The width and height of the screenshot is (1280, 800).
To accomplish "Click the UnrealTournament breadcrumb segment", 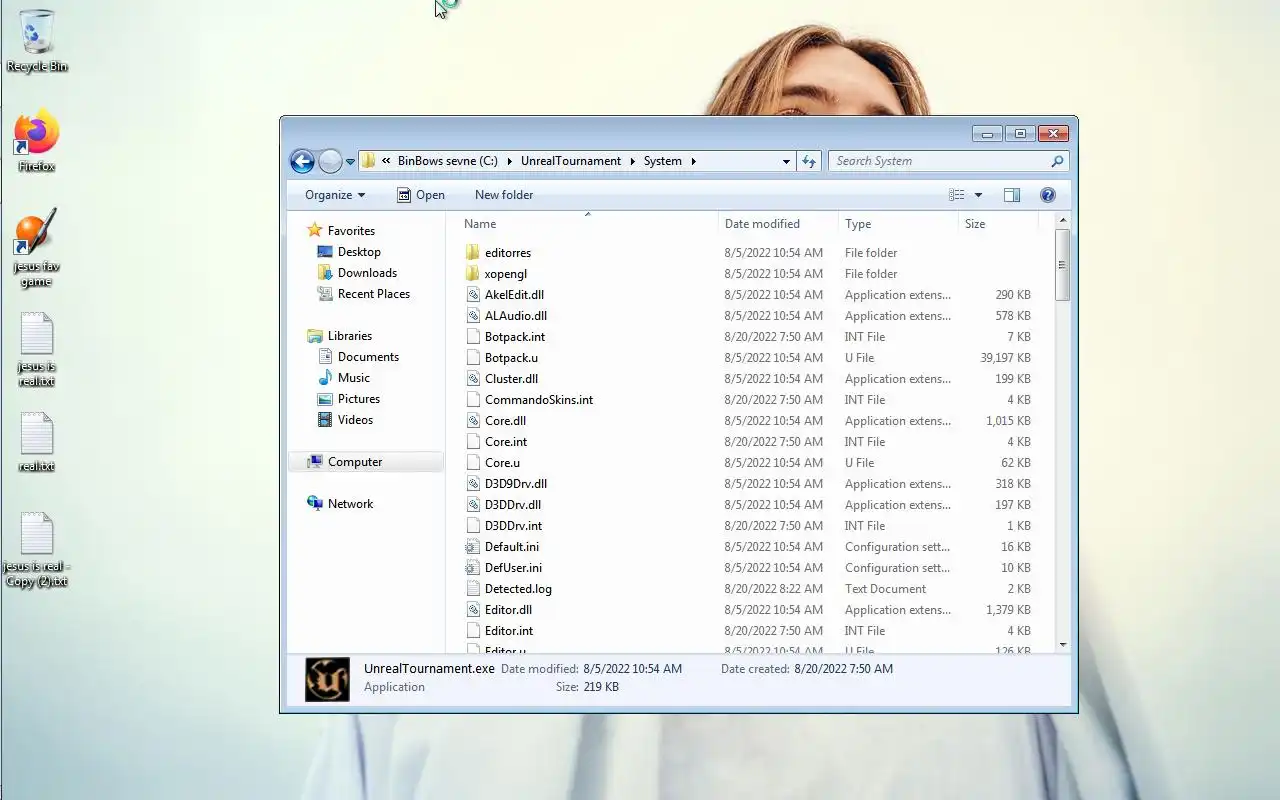I will 571,161.
